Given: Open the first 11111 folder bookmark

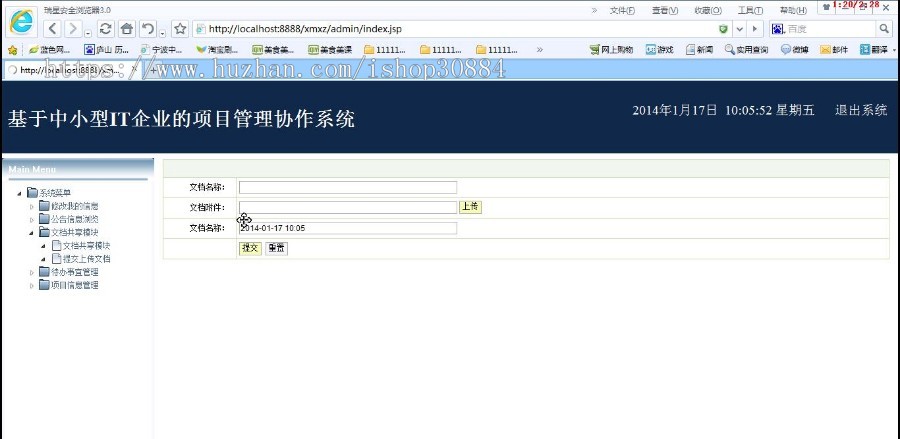Looking at the screenshot, I should coord(385,50).
